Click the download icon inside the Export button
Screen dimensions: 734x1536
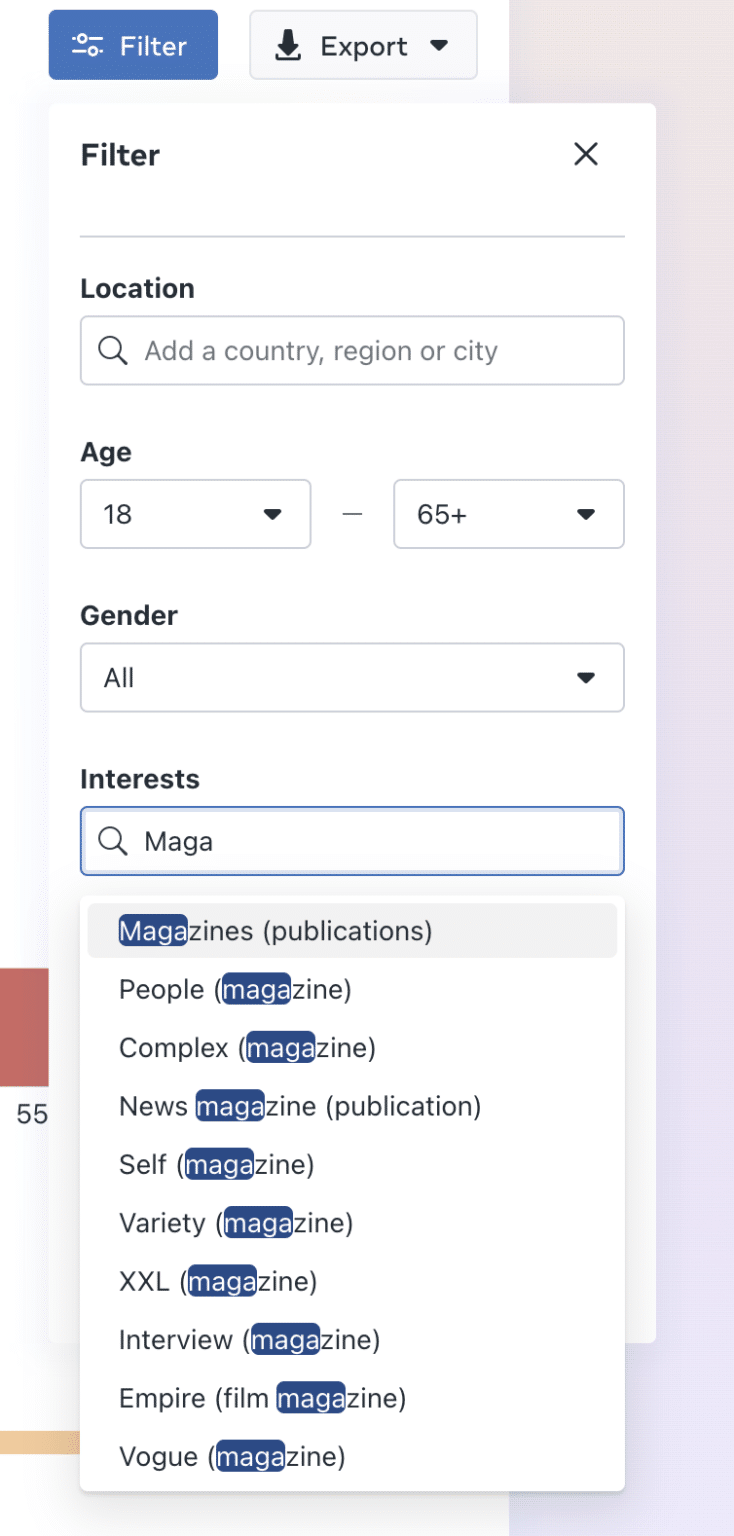(x=290, y=44)
